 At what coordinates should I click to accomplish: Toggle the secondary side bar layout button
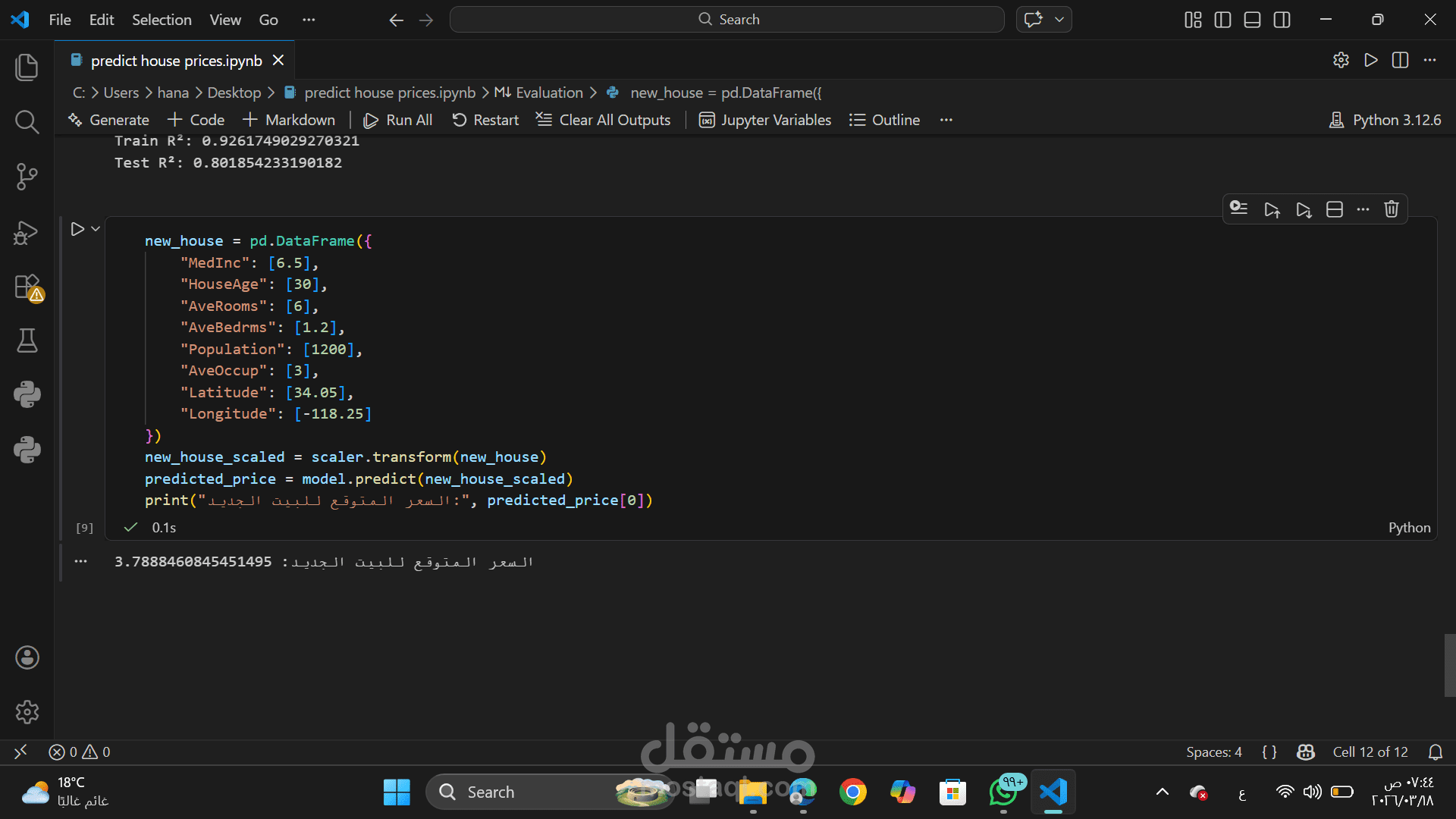point(1282,20)
